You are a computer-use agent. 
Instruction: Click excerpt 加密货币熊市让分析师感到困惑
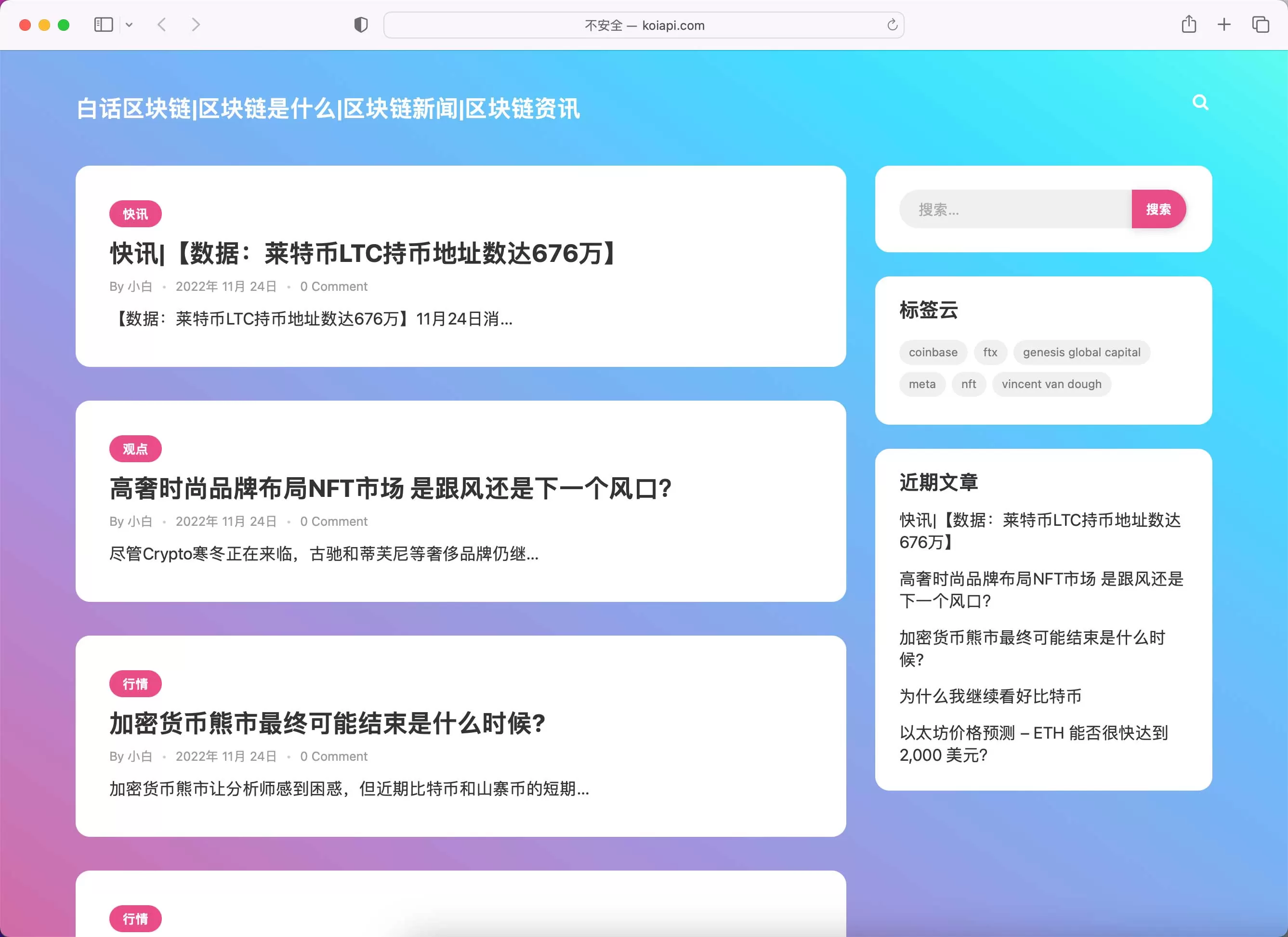point(349,789)
